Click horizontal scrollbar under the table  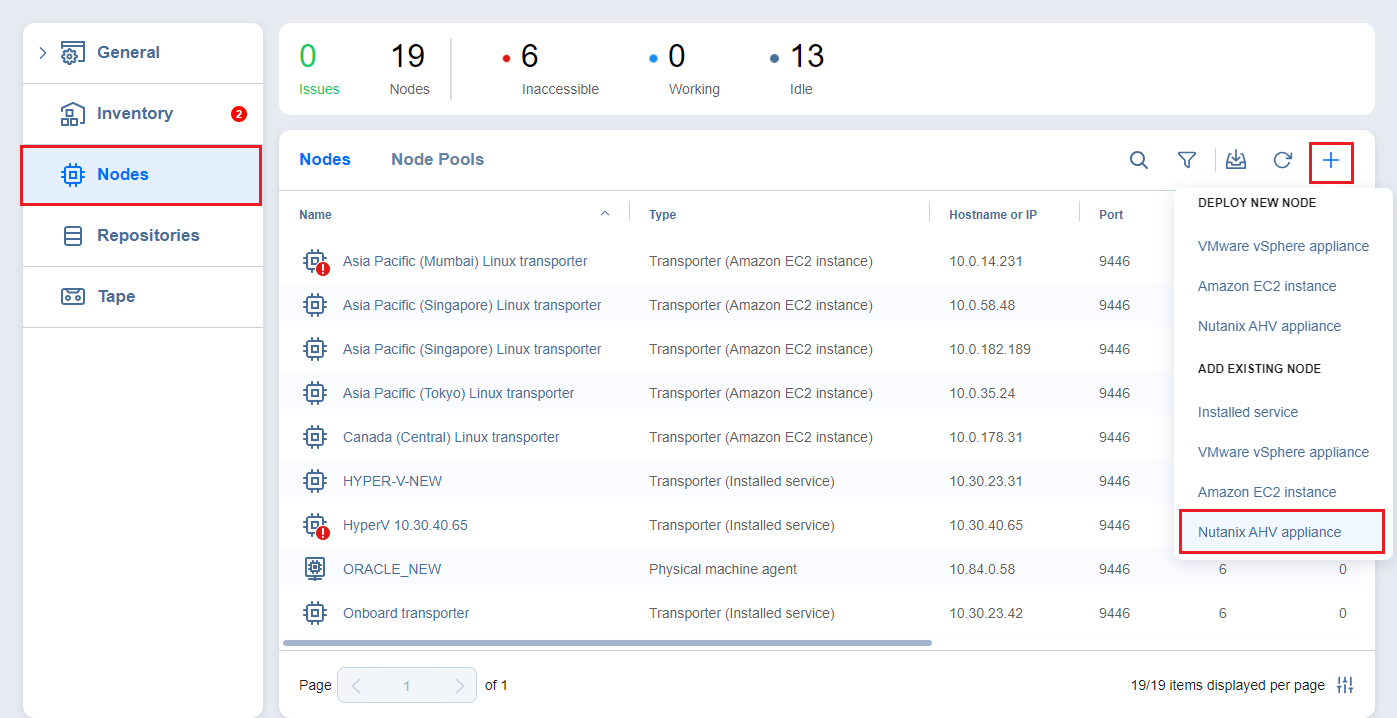[607, 643]
